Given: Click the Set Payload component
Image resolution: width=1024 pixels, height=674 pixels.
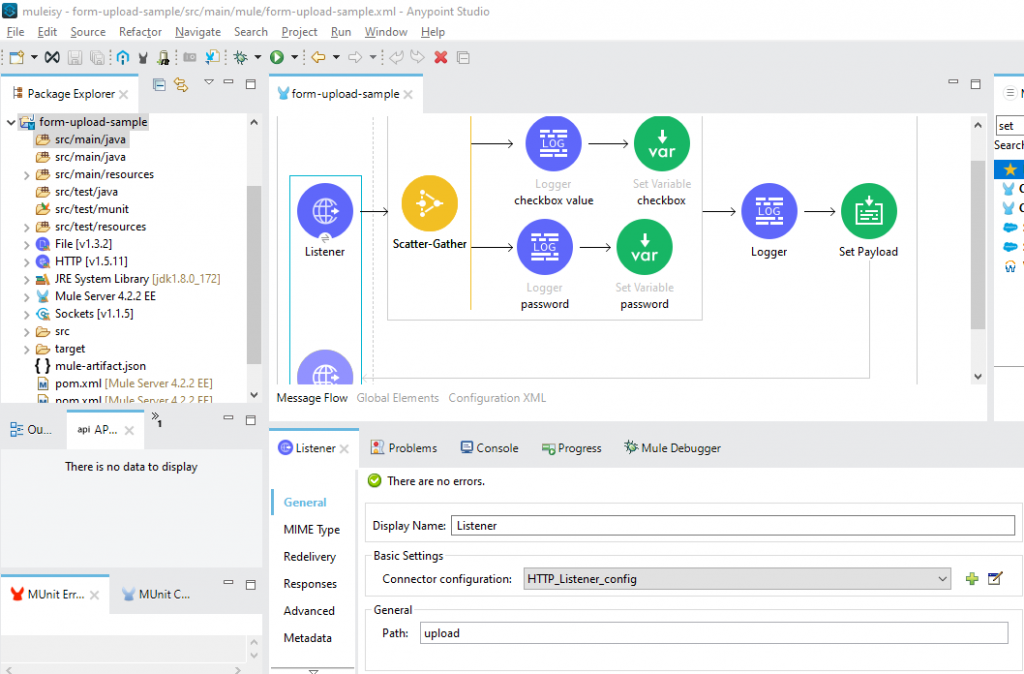Looking at the screenshot, I should coord(868,211).
